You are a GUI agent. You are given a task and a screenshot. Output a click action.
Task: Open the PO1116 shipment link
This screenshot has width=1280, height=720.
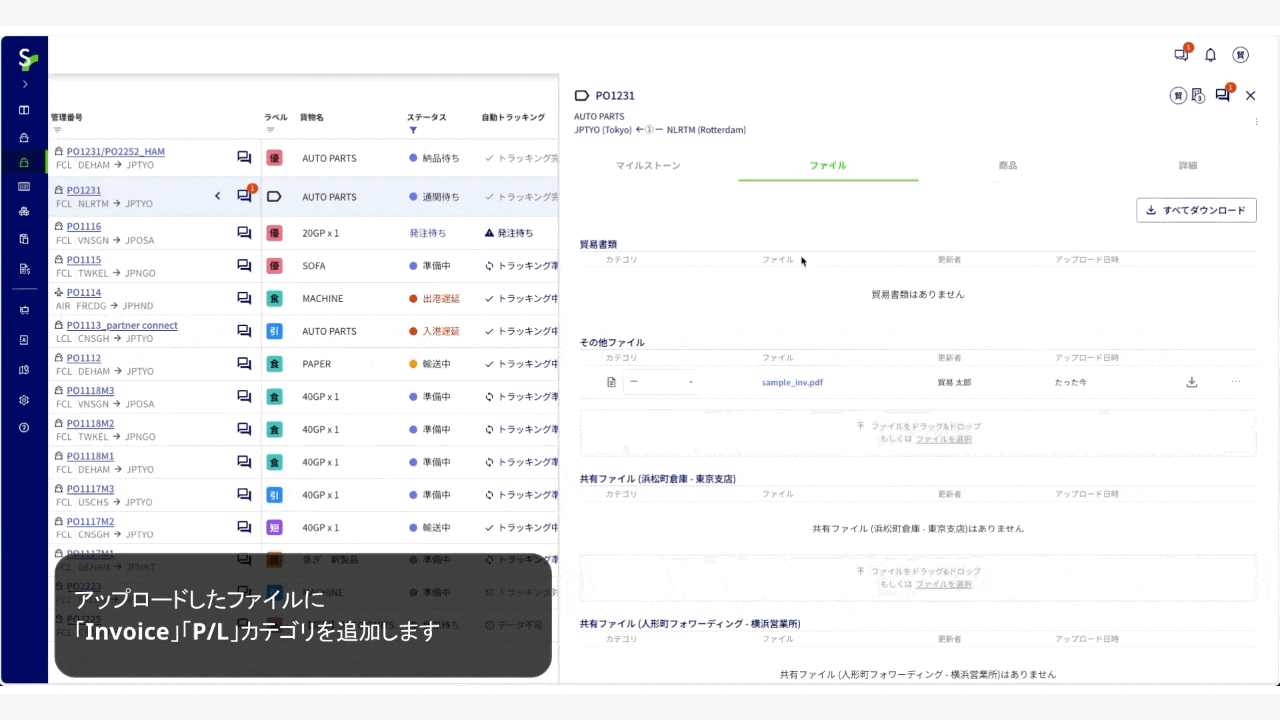[x=84, y=227]
